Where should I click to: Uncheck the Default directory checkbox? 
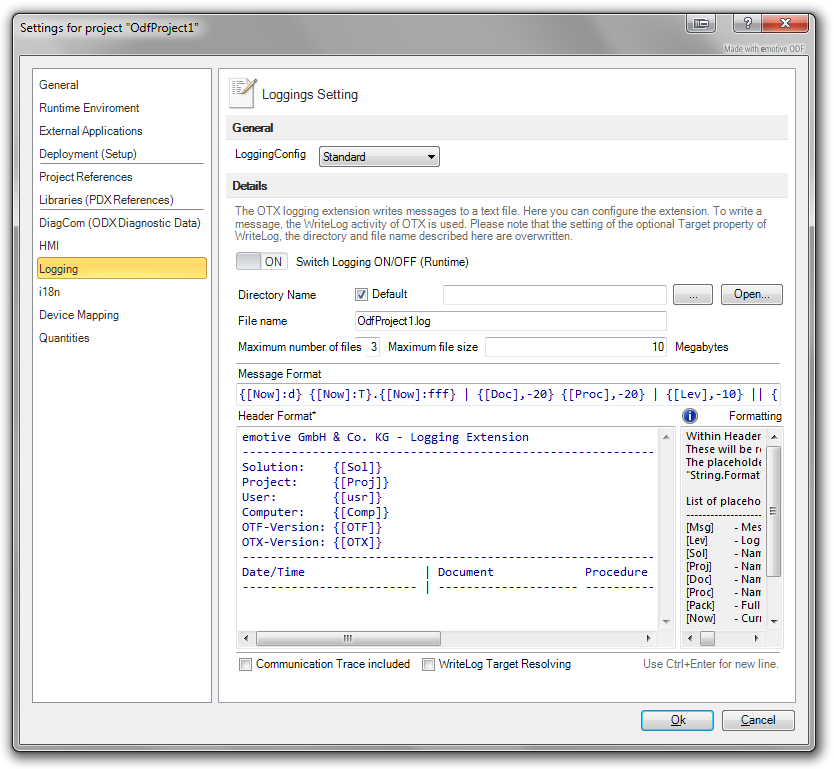click(362, 294)
